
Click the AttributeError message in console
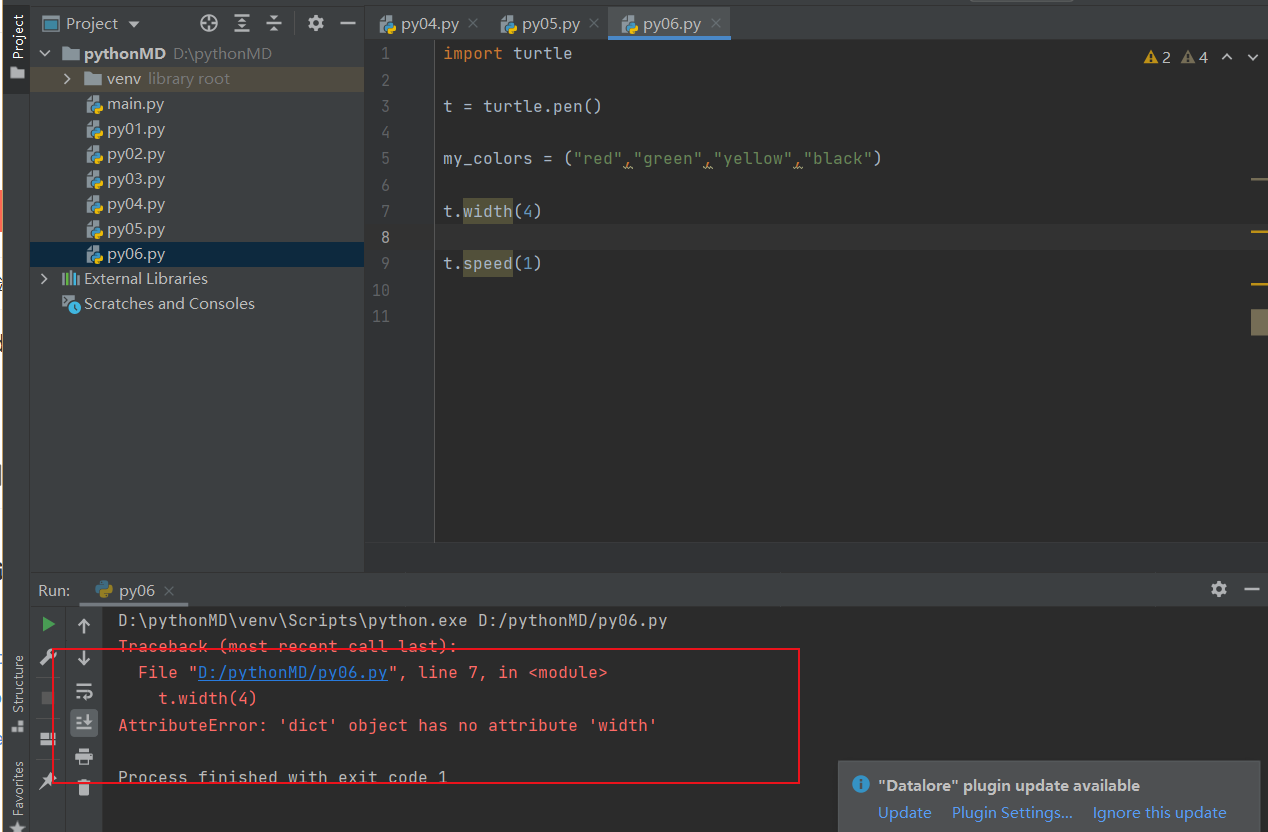click(388, 725)
